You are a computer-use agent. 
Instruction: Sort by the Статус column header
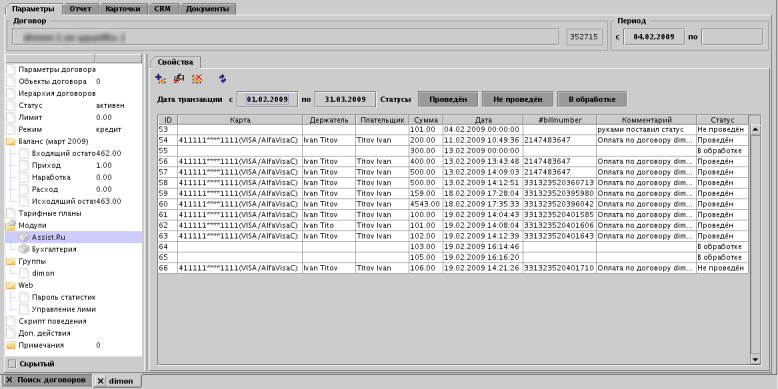click(722, 120)
